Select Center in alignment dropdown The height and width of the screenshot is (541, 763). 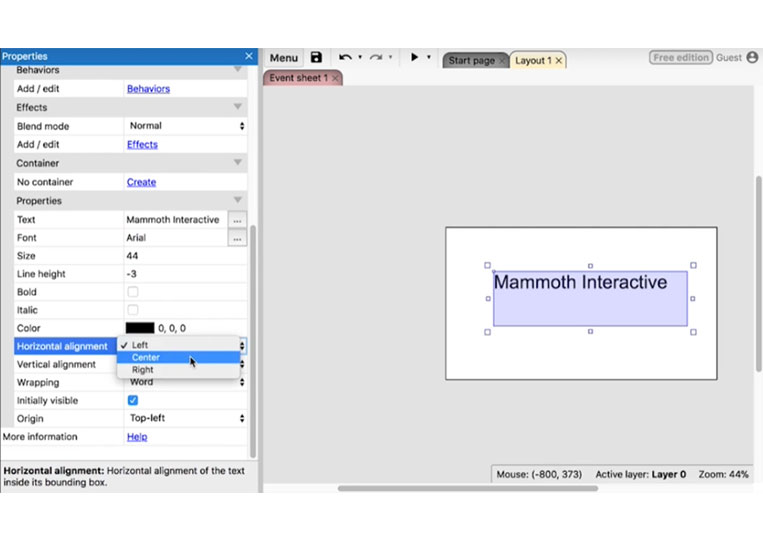(x=179, y=357)
